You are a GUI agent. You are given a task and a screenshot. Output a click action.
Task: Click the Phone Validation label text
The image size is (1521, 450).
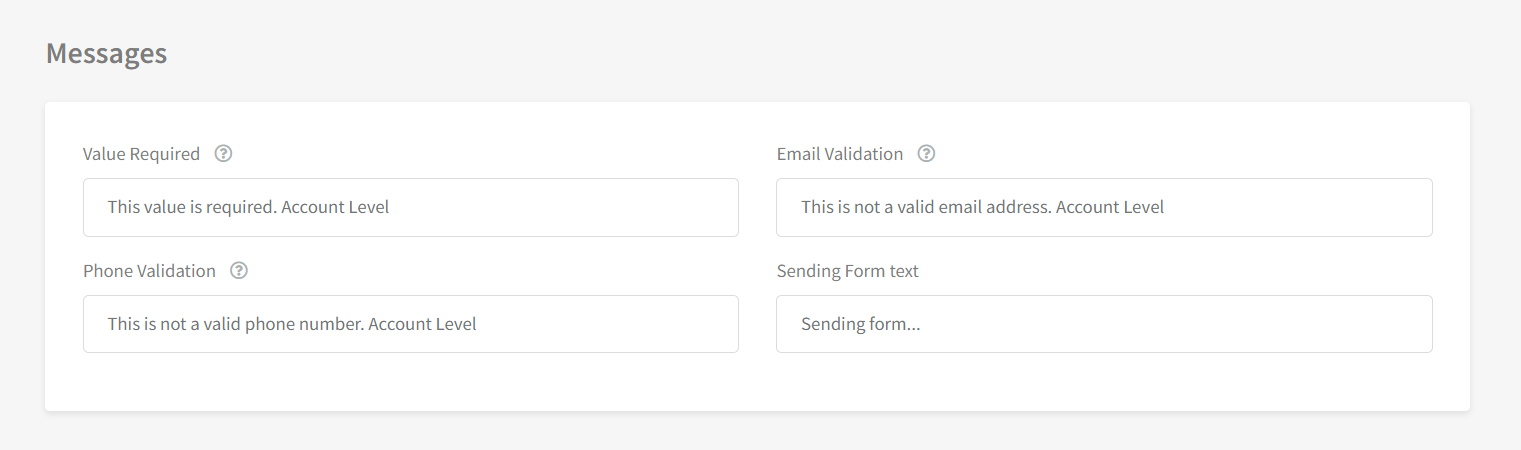click(x=149, y=271)
